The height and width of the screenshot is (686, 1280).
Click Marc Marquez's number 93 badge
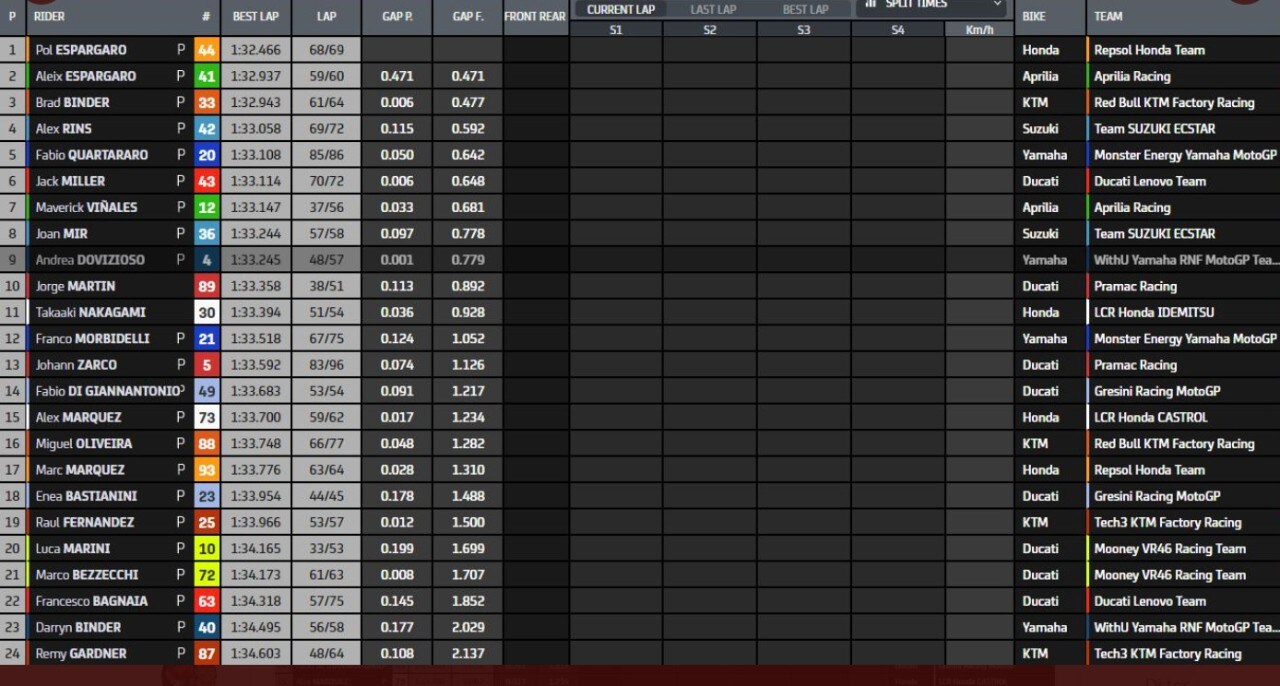pos(206,469)
